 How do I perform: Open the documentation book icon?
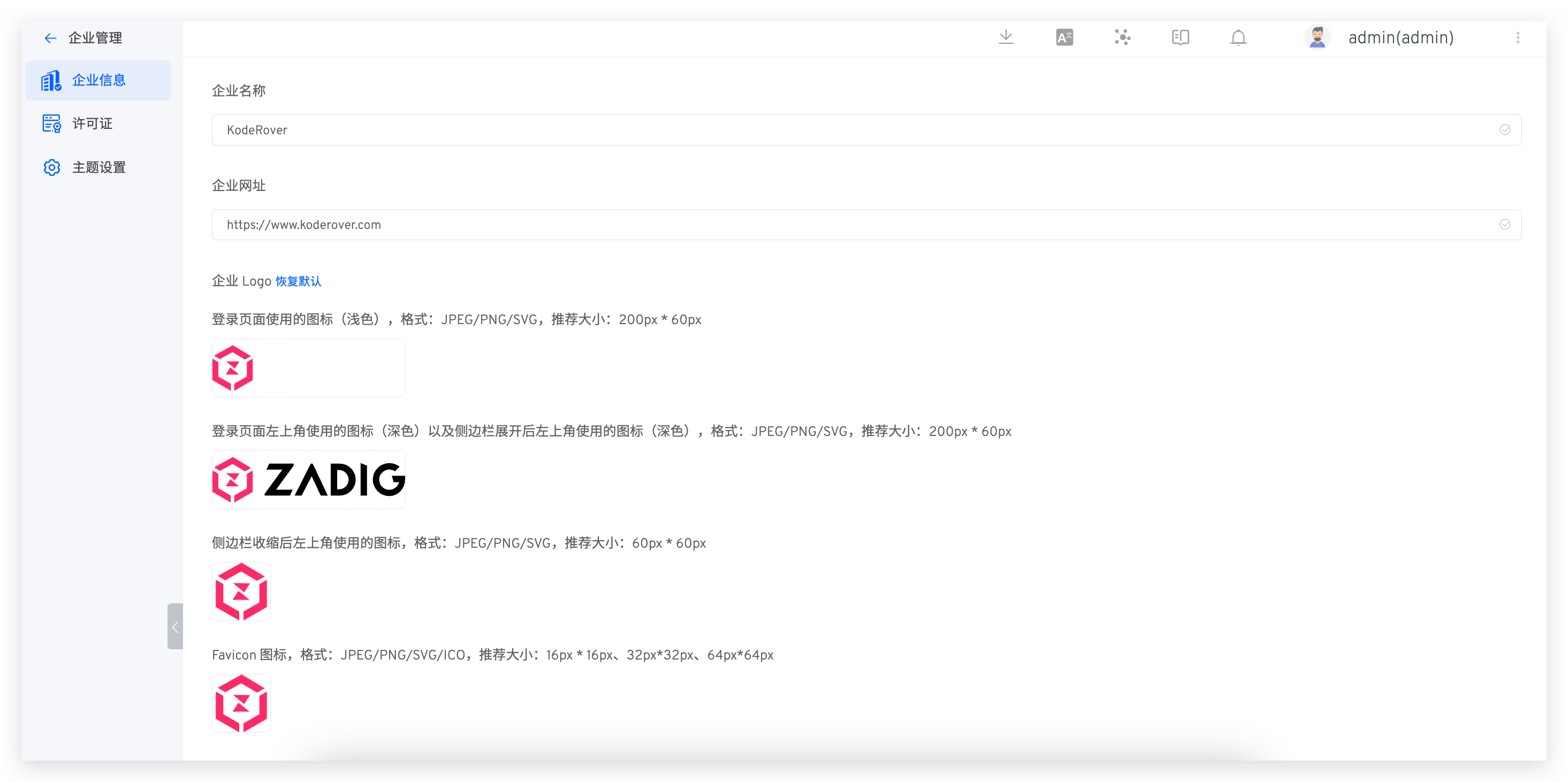tap(1180, 38)
